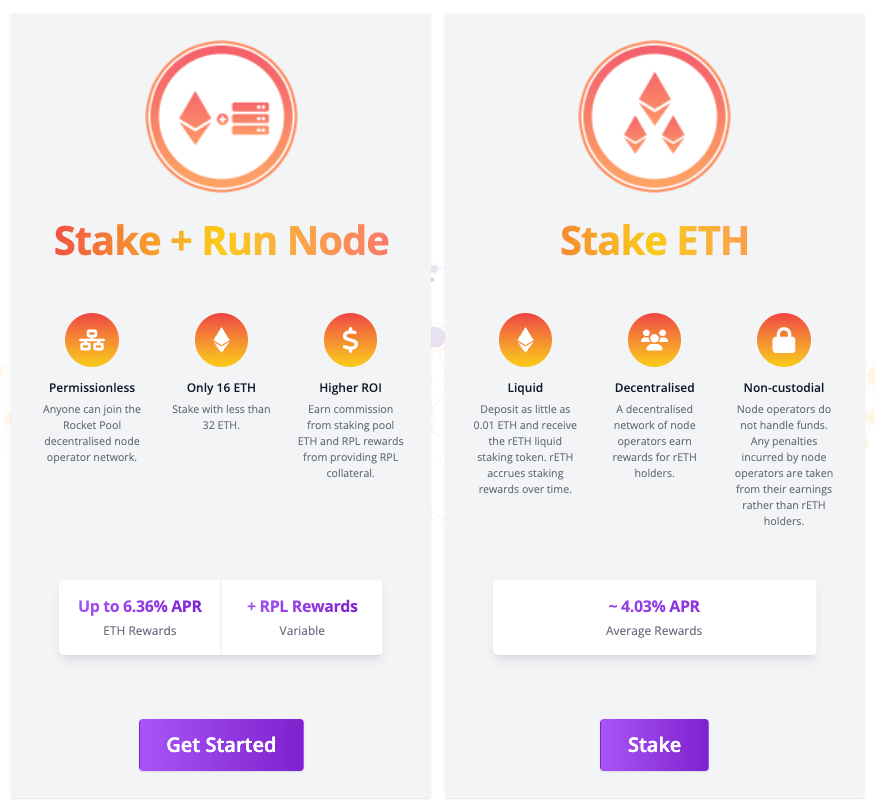Click the Decentralised people icon
Viewport: 875px width, 809px height.
pos(654,340)
